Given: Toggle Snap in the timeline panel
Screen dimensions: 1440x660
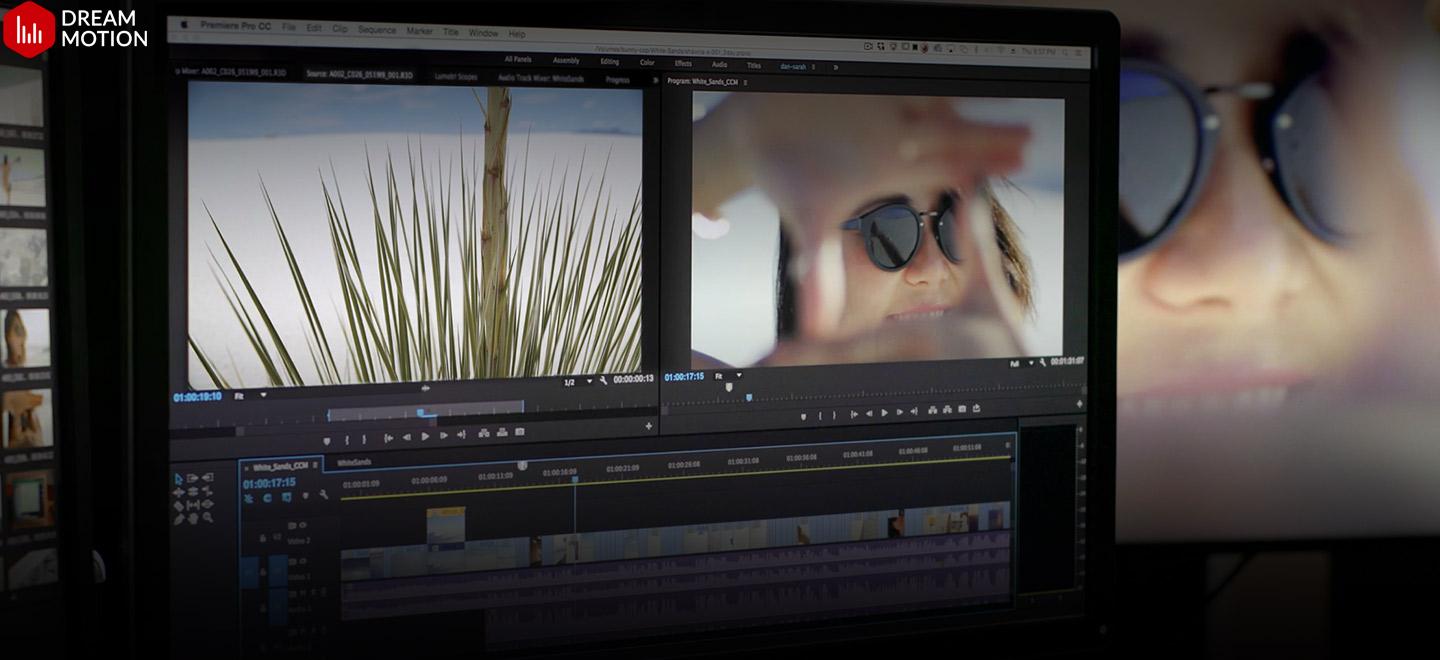Looking at the screenshot, I should [267, 497].
